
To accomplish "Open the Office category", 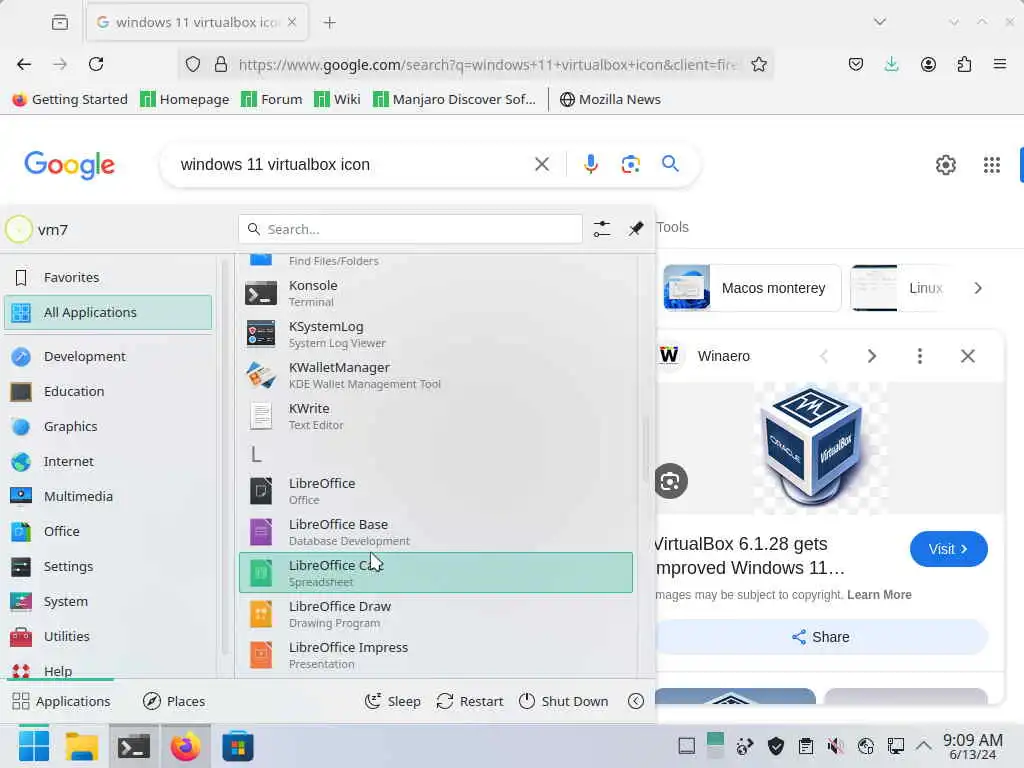I will pos(108,532).
